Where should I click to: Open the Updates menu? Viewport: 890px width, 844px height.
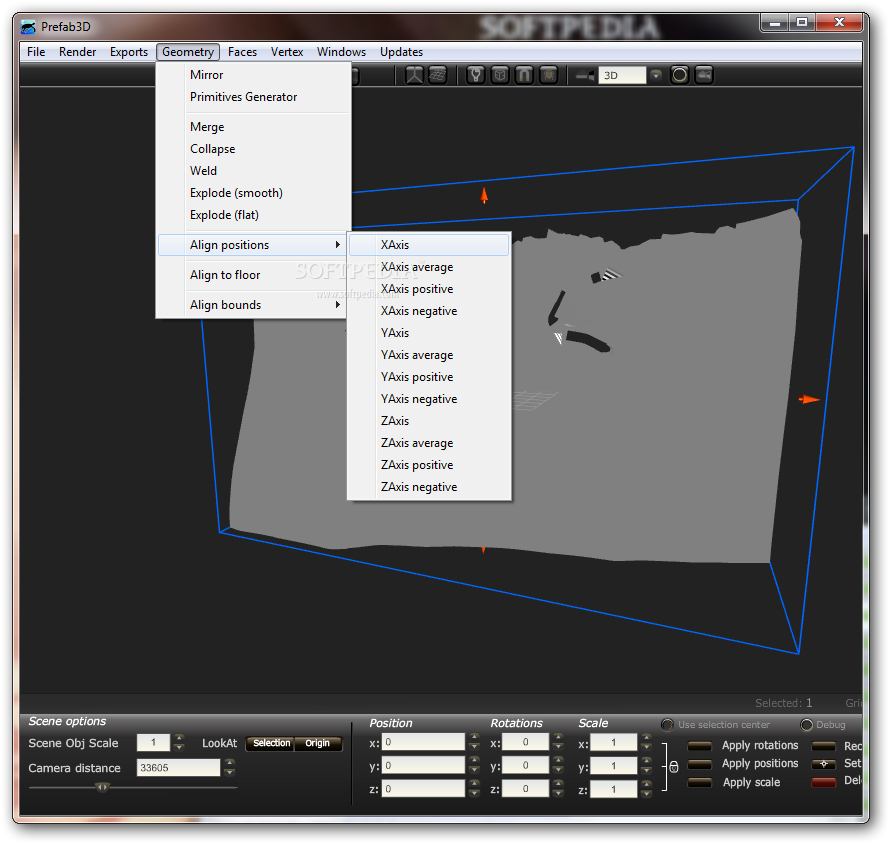pyautogui.click(x=401, y=52)
